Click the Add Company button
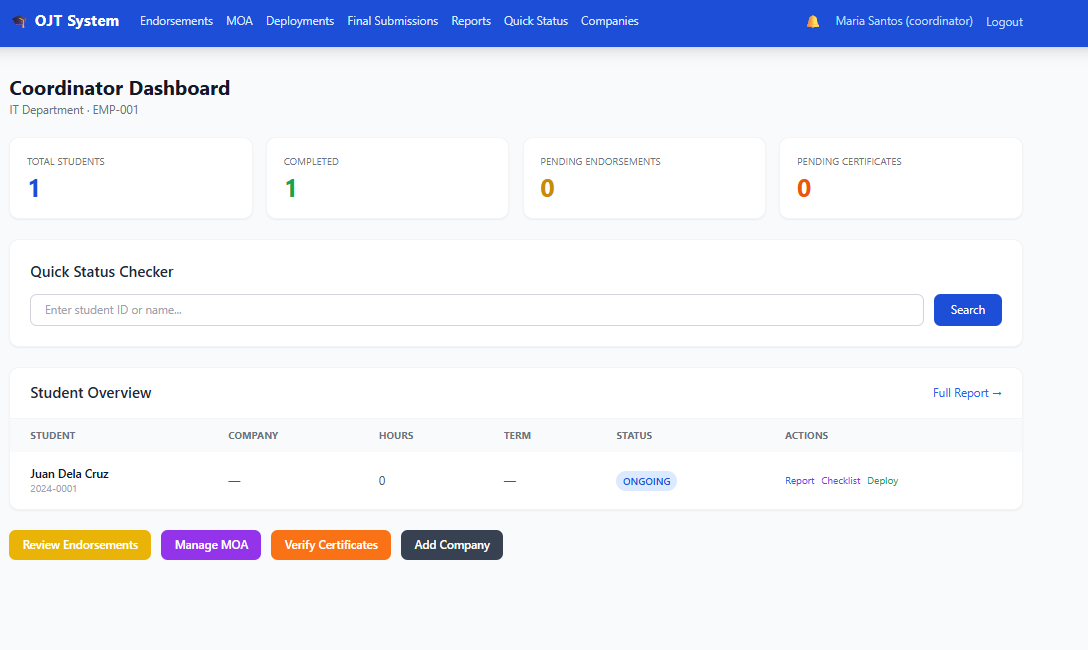This screenshot has width=1088, height=650. coord(452,545)
